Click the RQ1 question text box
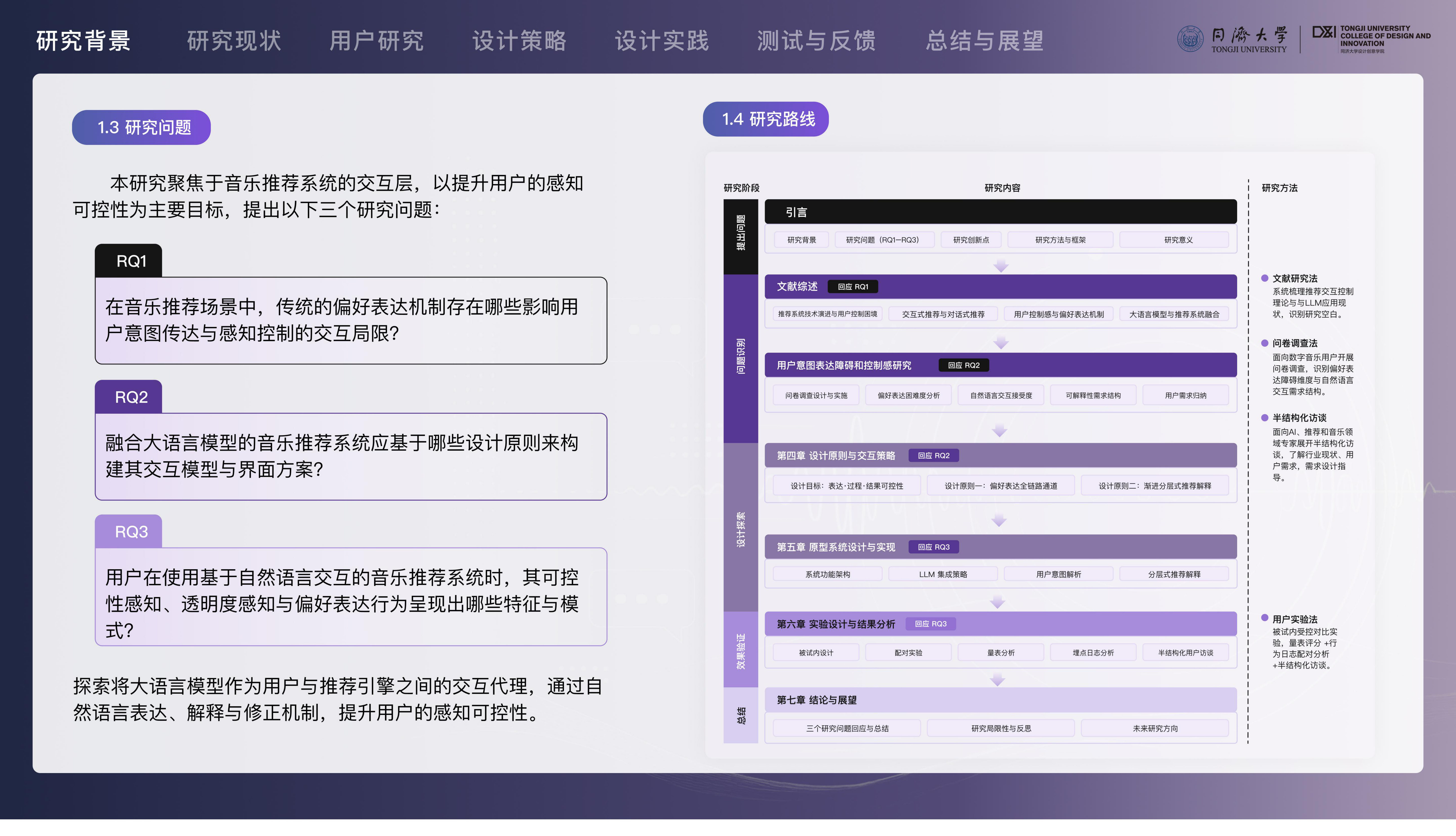This screenshot has height=836, width=1456. (351, 320)
